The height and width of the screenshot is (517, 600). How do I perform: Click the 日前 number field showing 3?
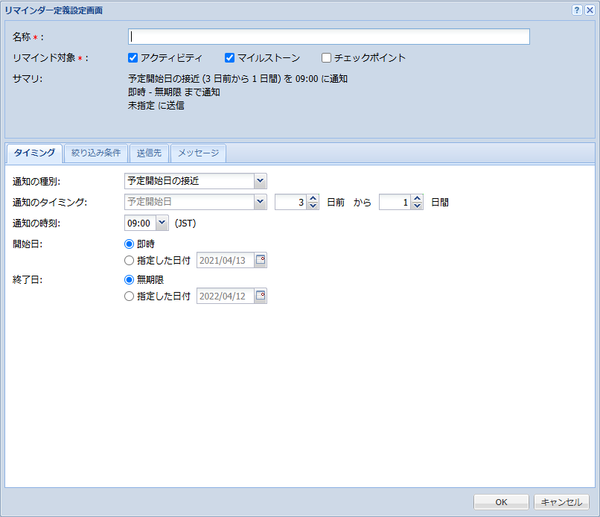[291, 202]
